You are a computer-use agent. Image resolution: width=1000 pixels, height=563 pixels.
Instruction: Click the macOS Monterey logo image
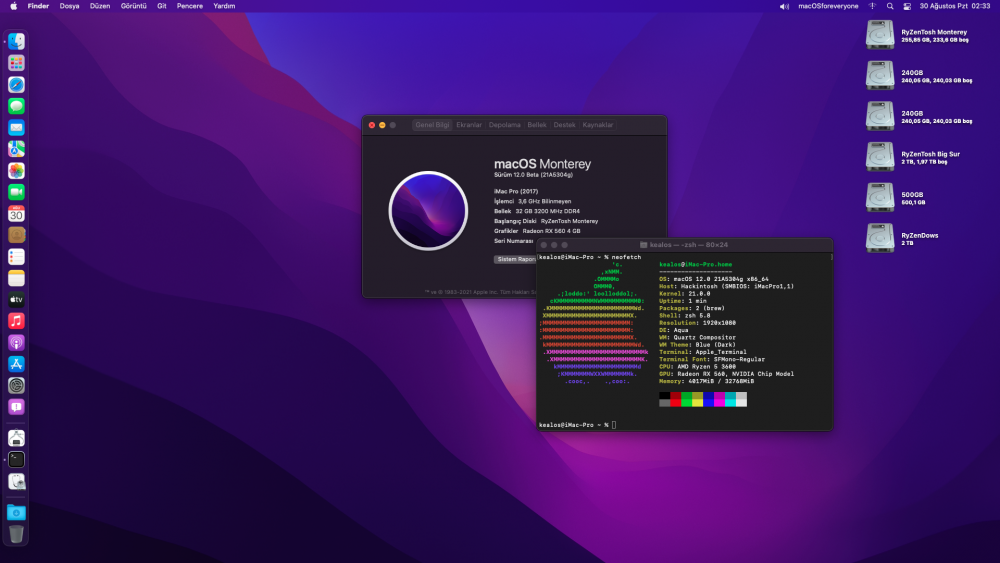(428, 210)
